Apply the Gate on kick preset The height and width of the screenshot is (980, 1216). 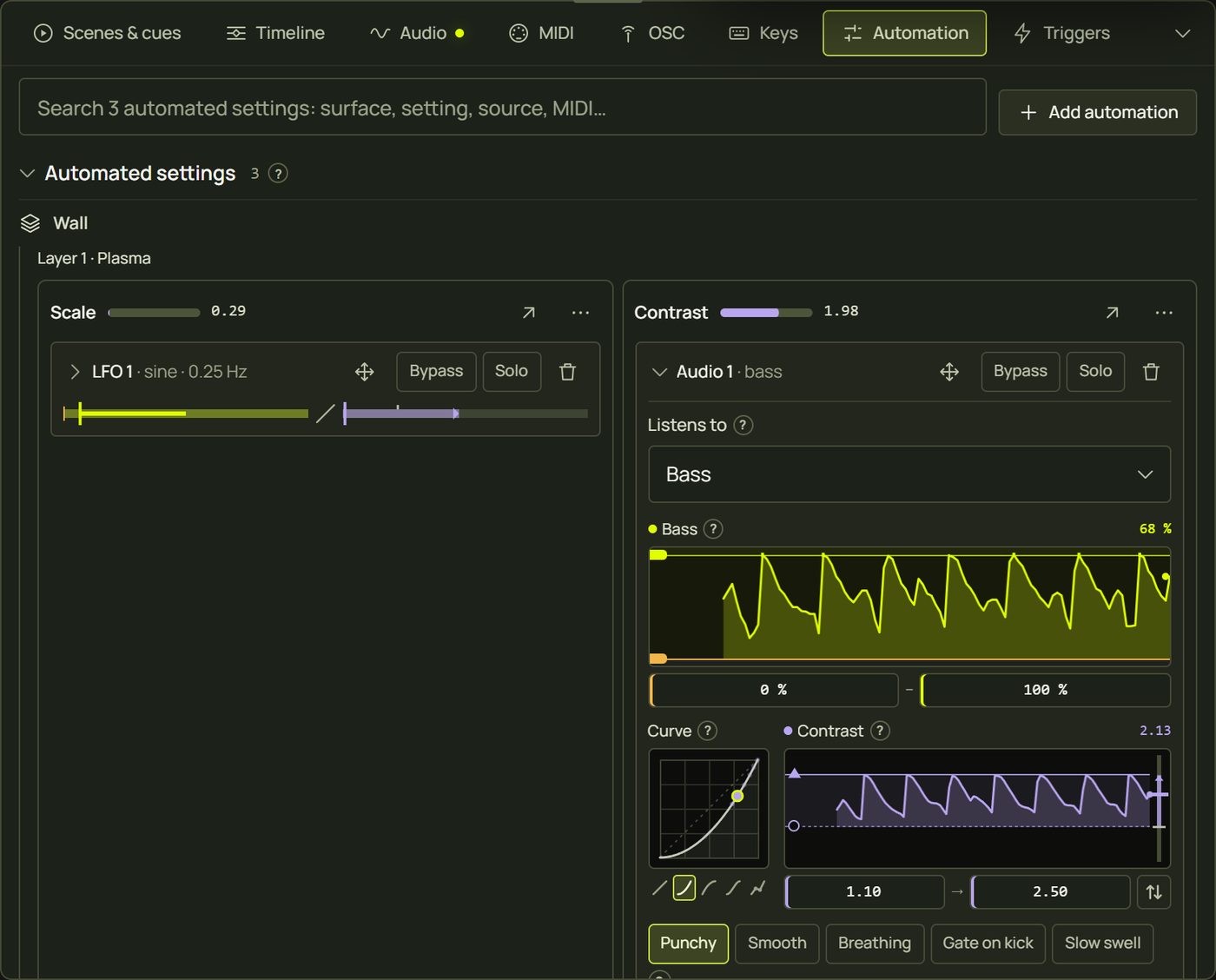click(988, 944)
